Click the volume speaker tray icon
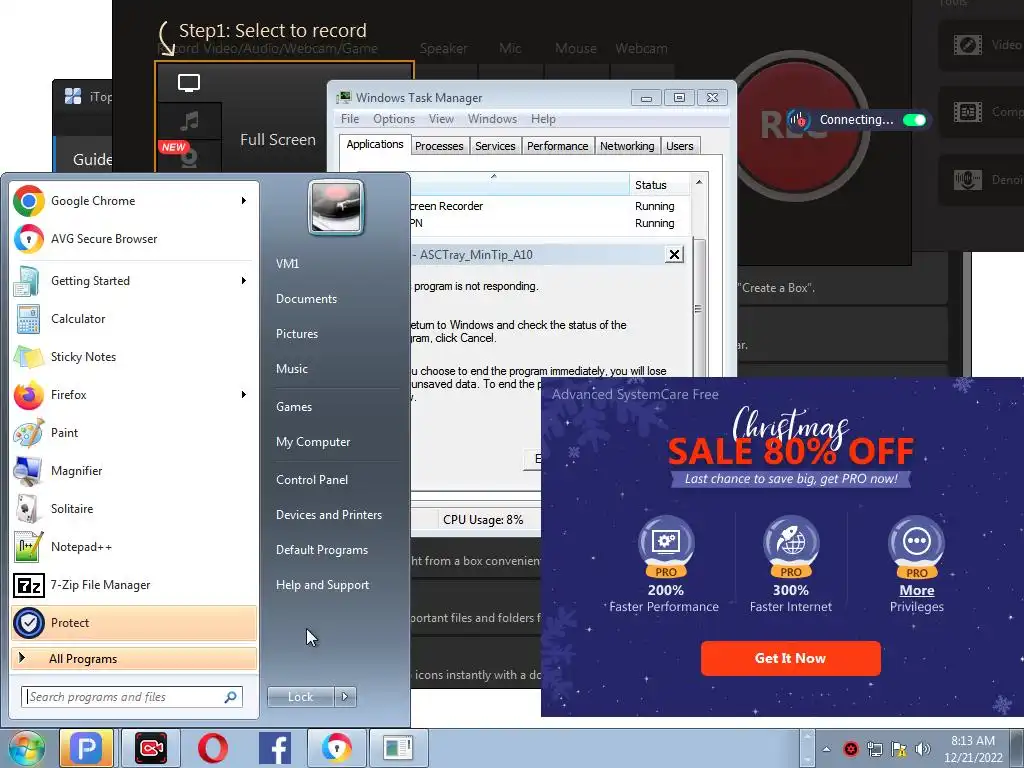 [923, 749]
